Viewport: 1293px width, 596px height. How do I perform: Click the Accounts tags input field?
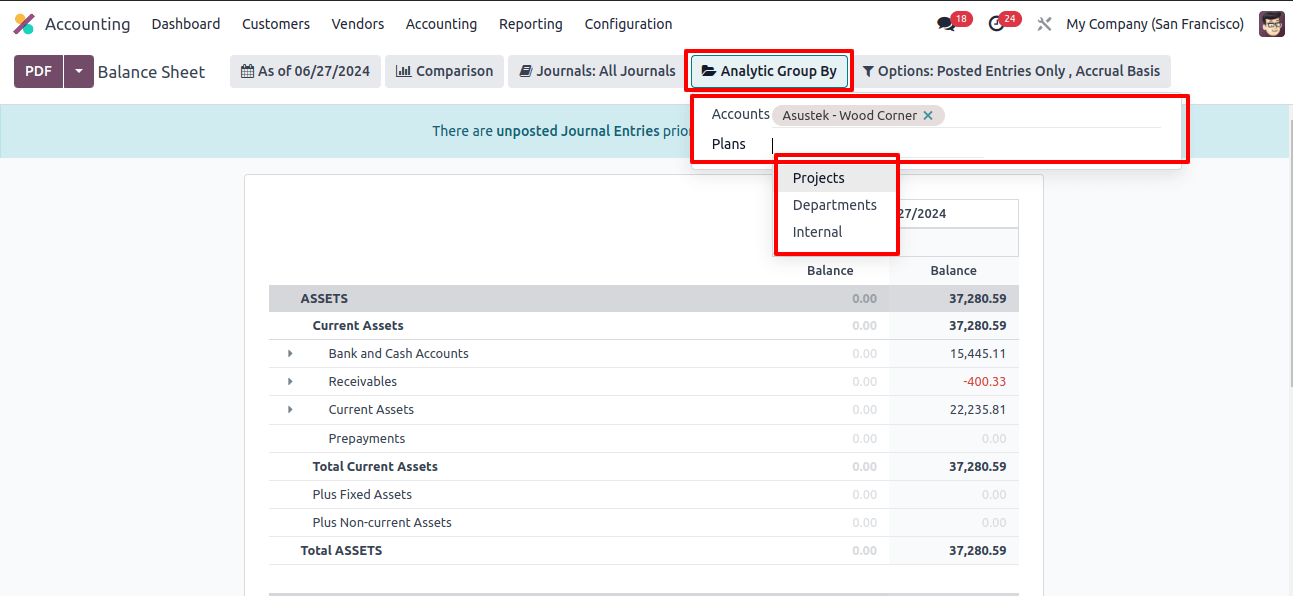point(966,115)
